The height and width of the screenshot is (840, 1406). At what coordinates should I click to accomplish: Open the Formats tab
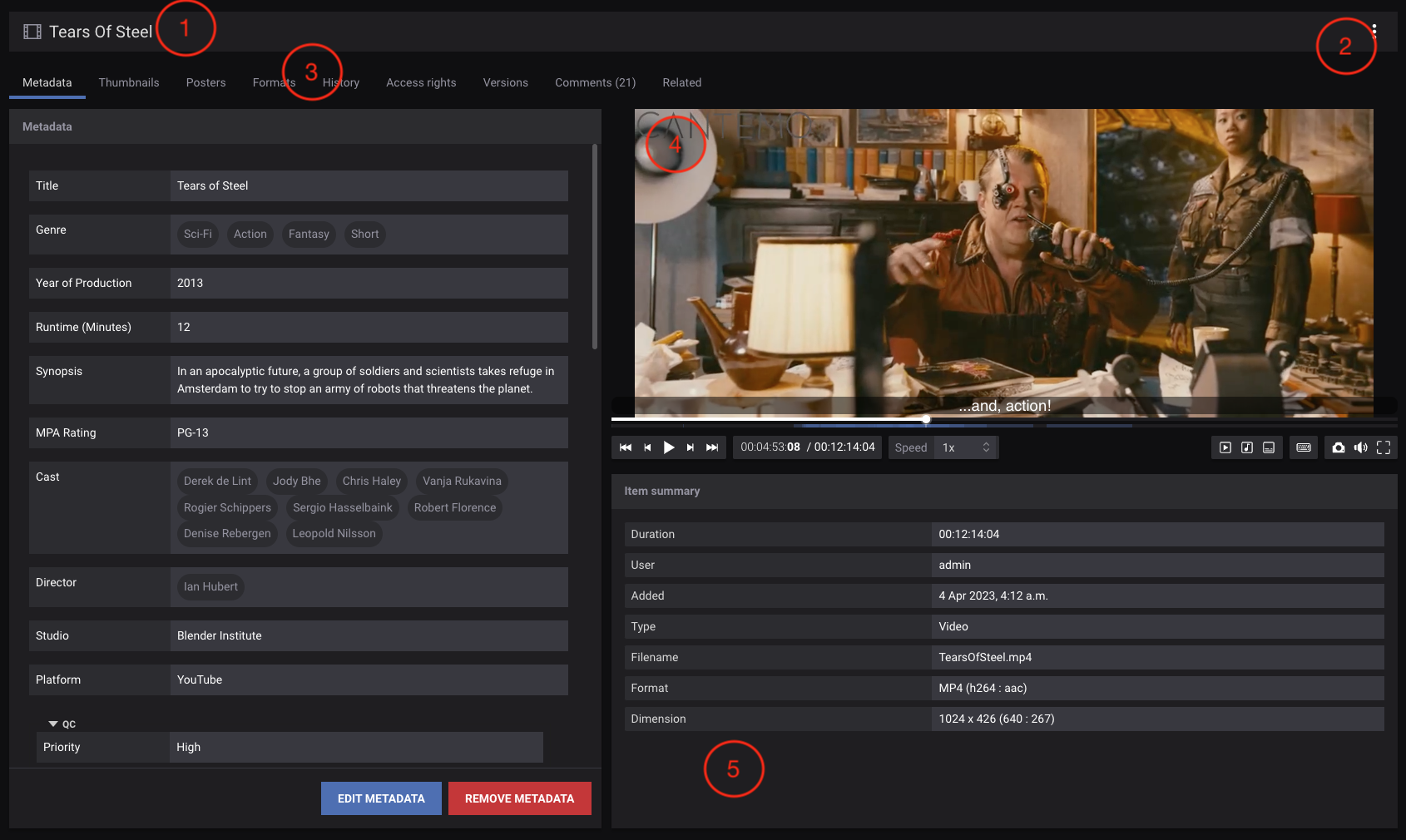click(x=275, y=82)
